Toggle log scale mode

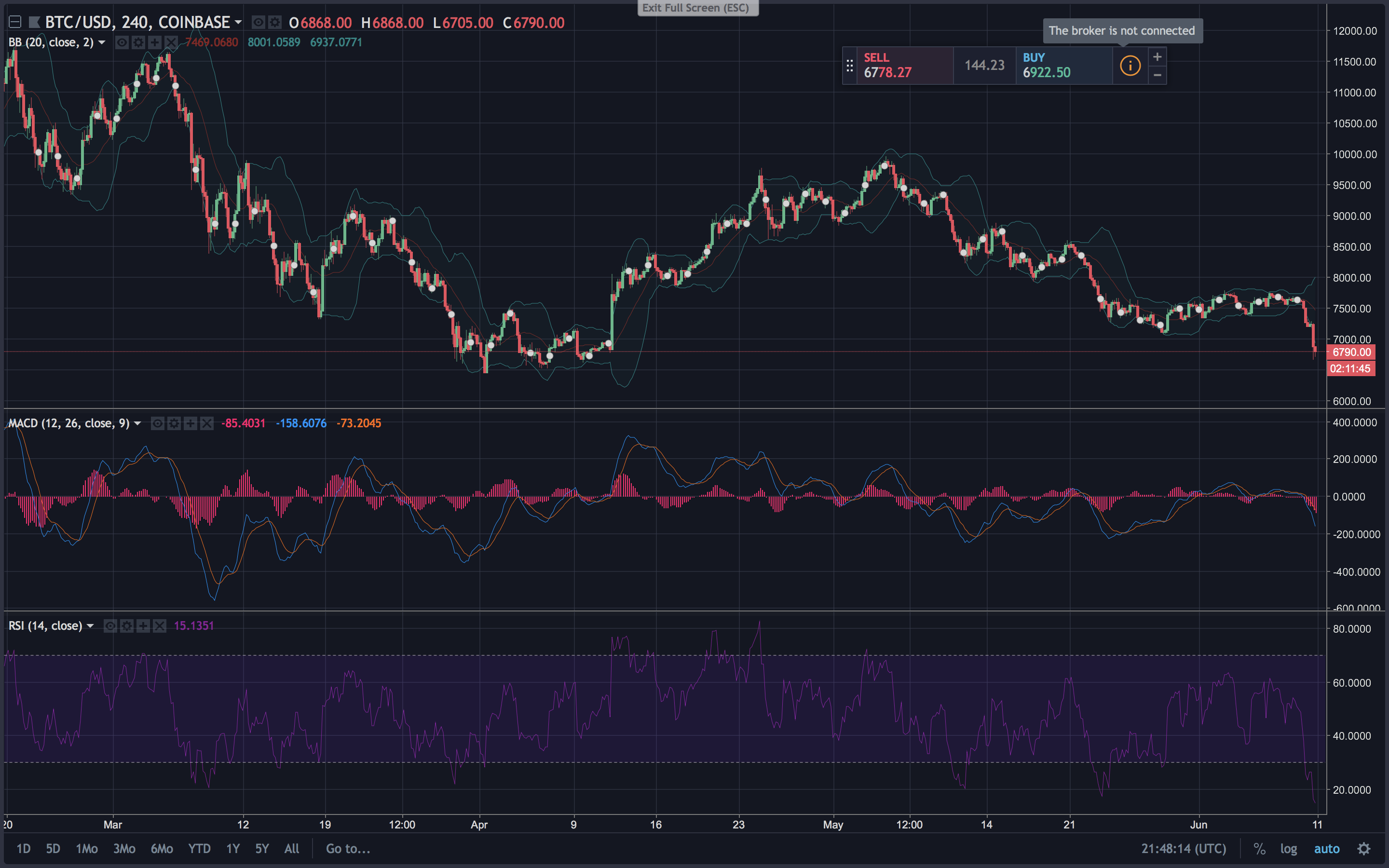pos(1289,849)
